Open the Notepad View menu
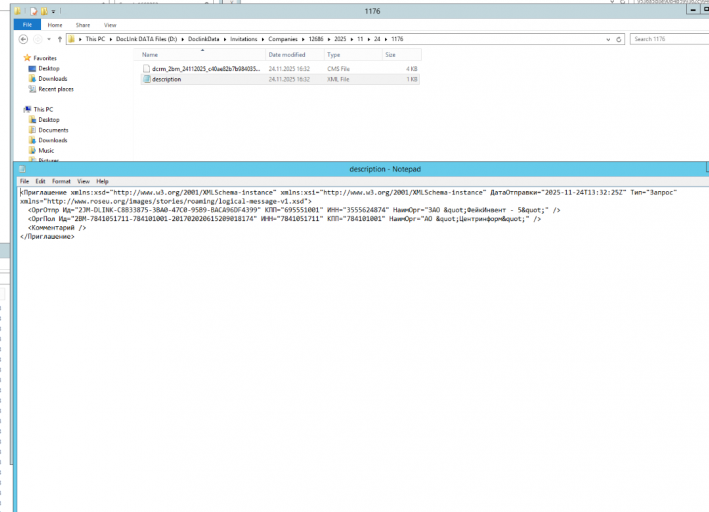 point(83,181)
